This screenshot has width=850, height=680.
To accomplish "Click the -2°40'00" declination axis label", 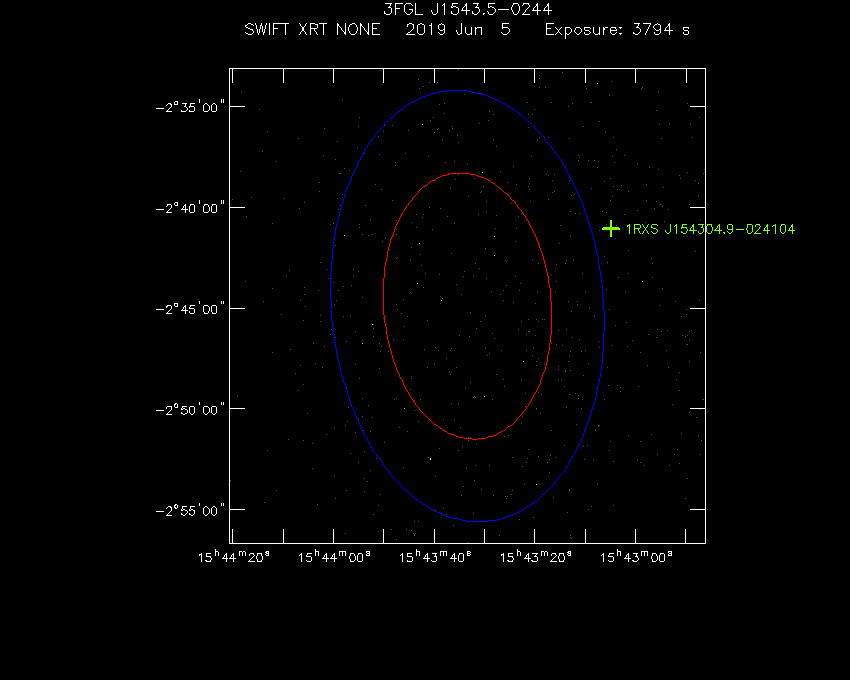I will [x=190, y=208].
